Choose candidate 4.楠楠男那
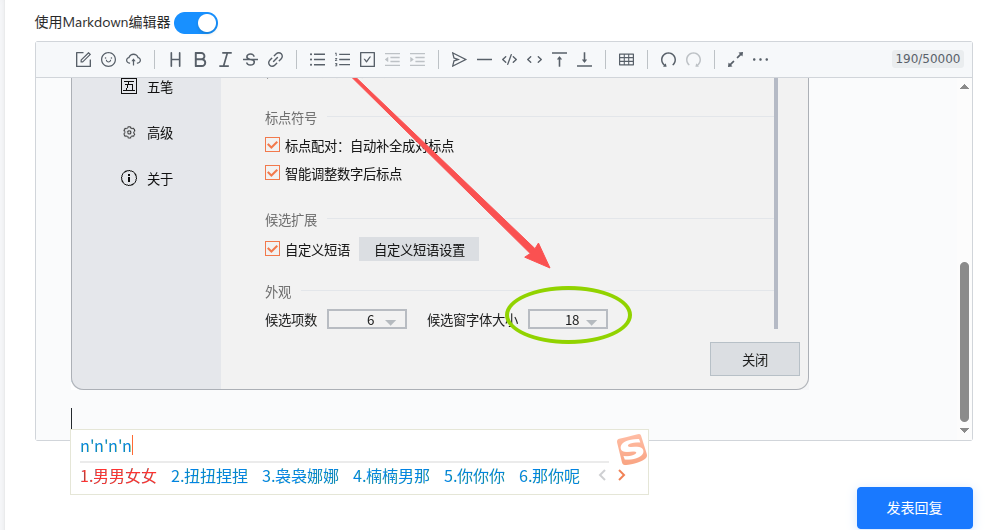The width and height of the screenshot is (993, 530). pos(391,476)
